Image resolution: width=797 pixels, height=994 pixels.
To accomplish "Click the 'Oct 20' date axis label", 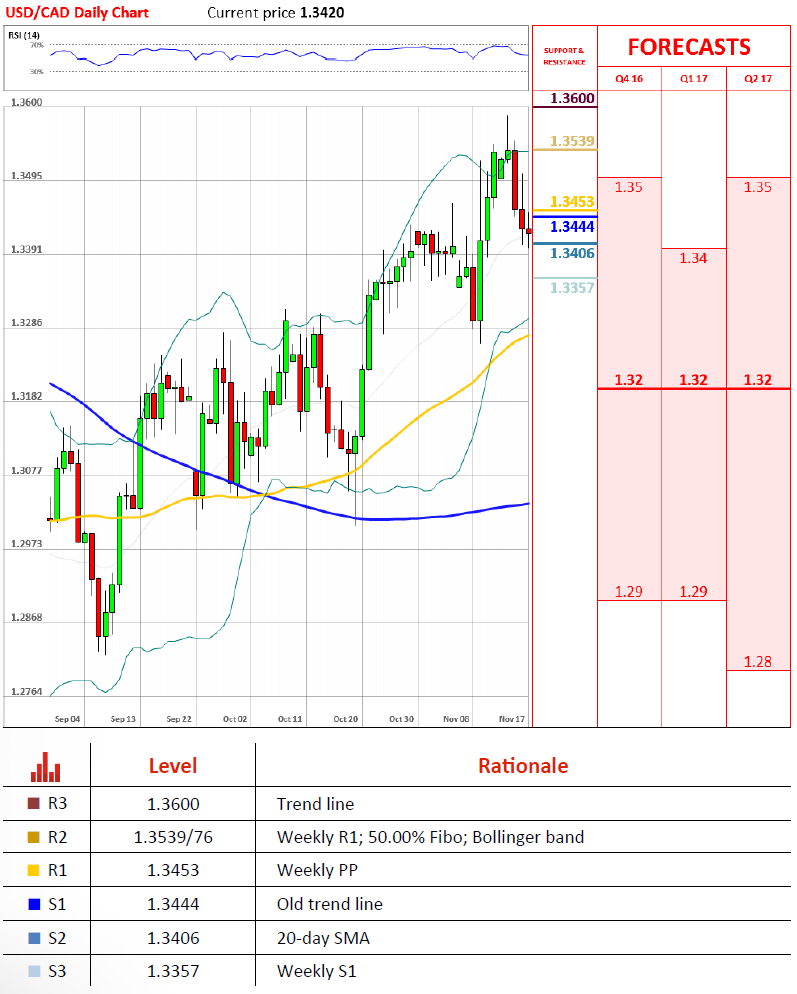I will click(x=346, y=719).
